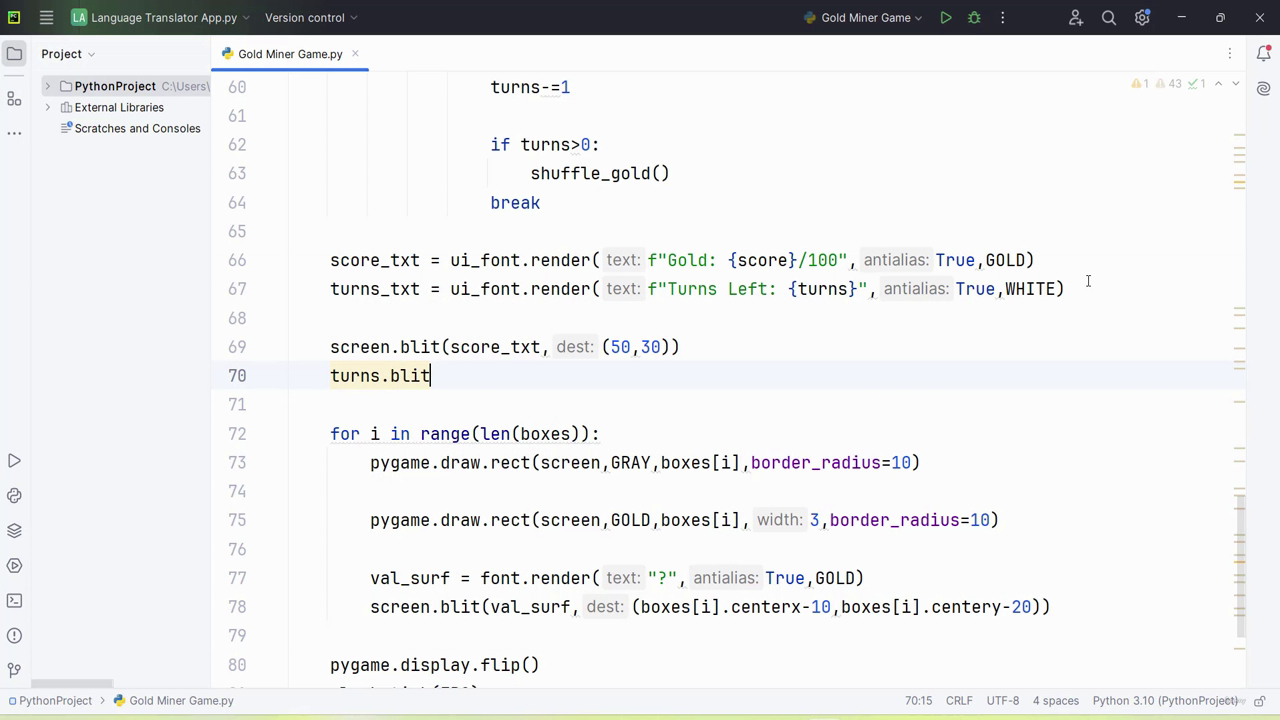Screen dimensions: 1280x720
Task: Run the Gold Miner Game configuration
Action: point(945,18)
